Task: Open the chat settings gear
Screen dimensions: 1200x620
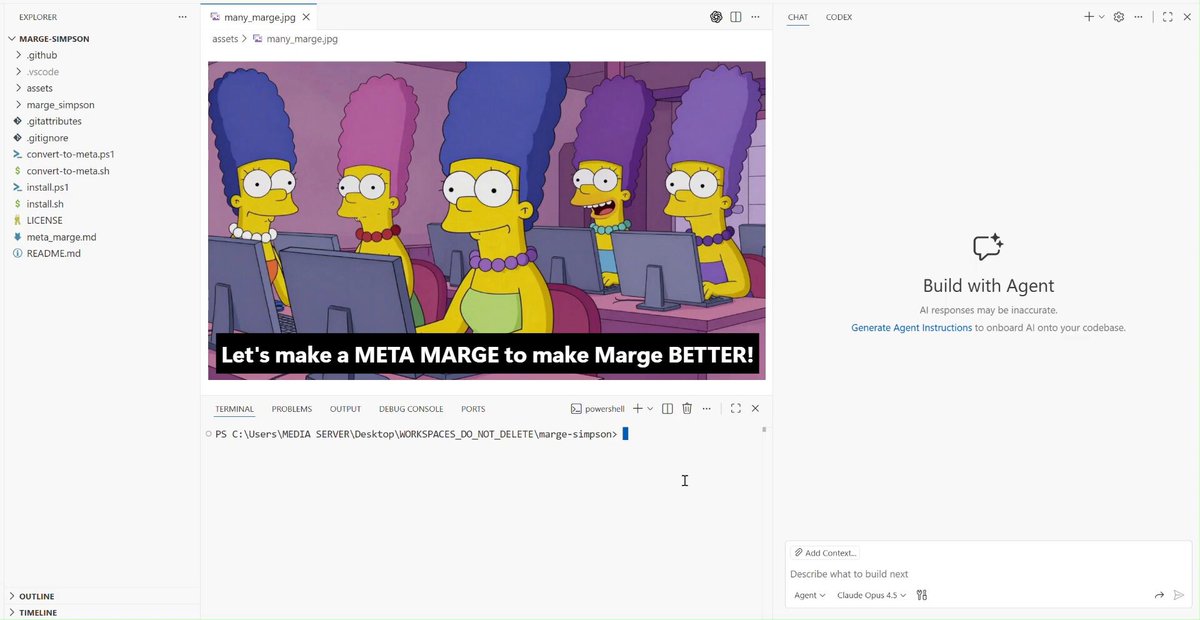Action: tap(1119, 17)
